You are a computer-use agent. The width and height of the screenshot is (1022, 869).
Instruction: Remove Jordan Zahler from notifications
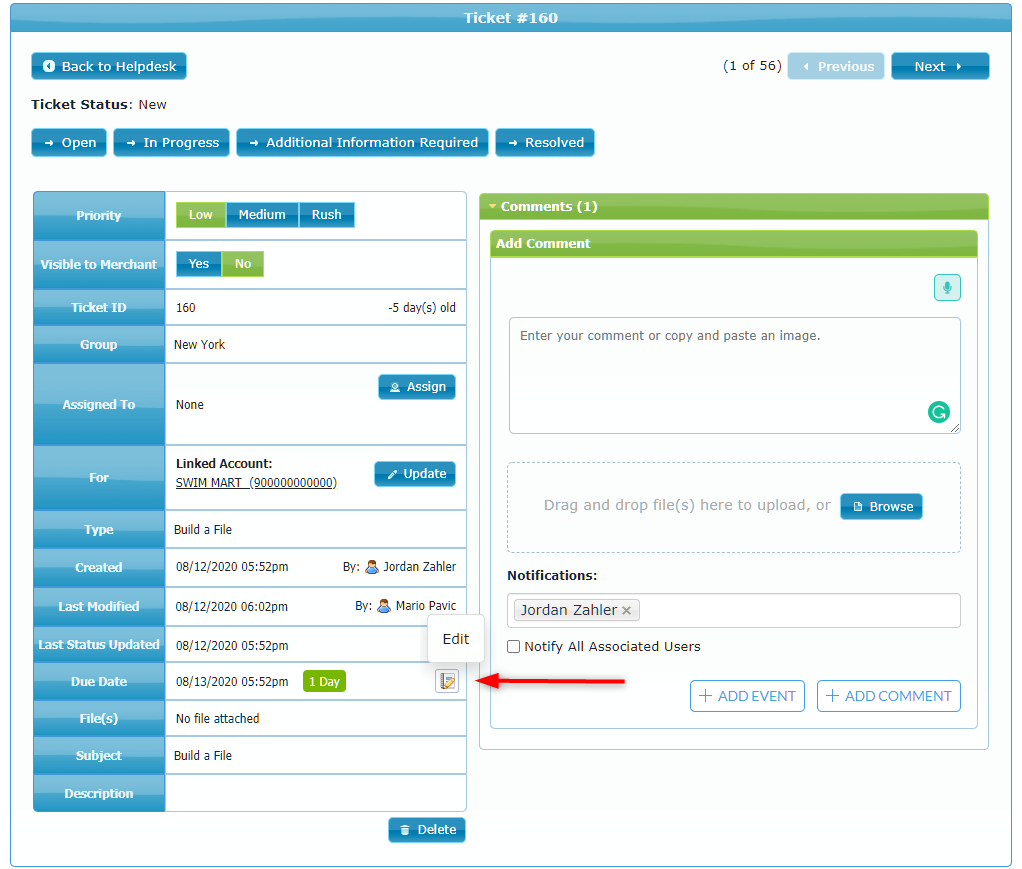627,610
